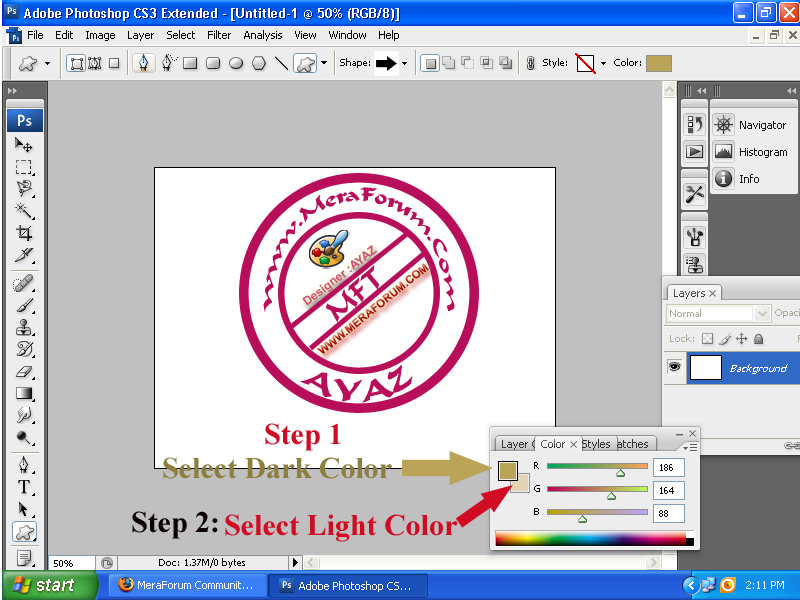Click the Windows start button

[49, 585]
